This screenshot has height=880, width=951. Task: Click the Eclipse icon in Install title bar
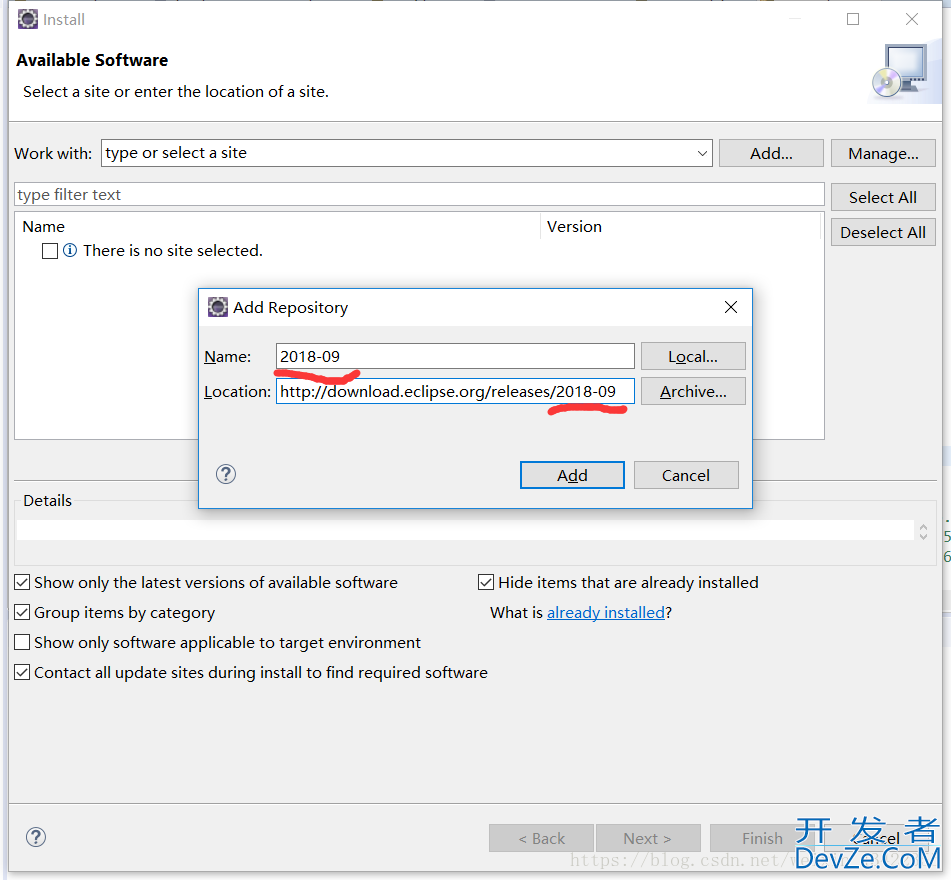[x=27, y=19]
